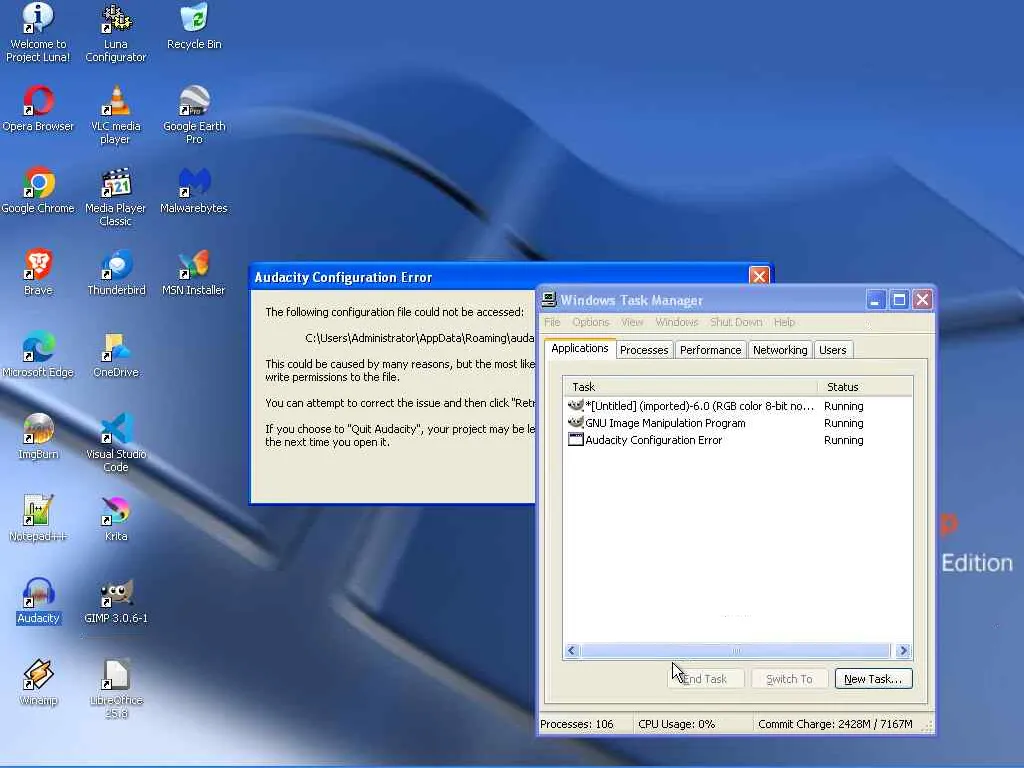This screenshot has height=768, width=1024.
Task: Click the Task Manager title bar icon
Action: (549, 300)
